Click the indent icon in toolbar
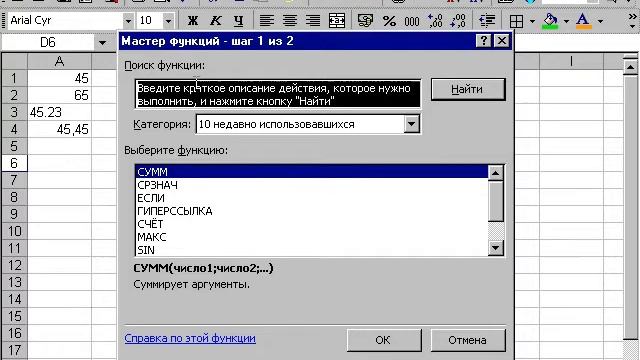The width and height of the screenshot is (640, 360). tap(487, 20)
